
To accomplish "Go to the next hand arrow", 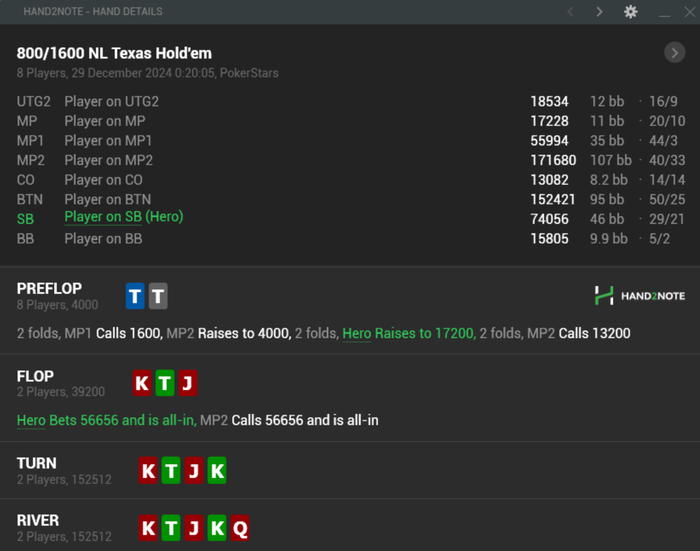I will point(600,12).
